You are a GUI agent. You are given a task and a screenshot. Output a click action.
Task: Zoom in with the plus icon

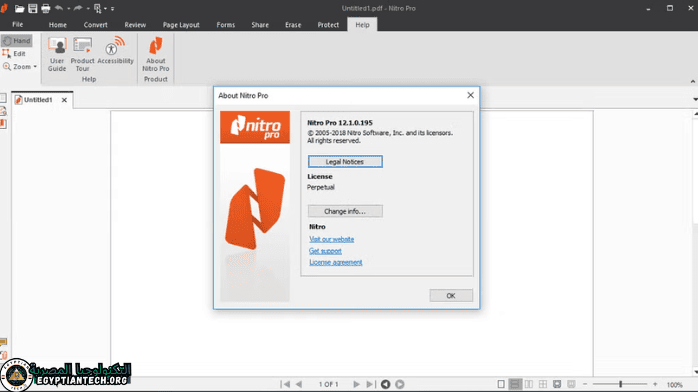click(655, 384)
